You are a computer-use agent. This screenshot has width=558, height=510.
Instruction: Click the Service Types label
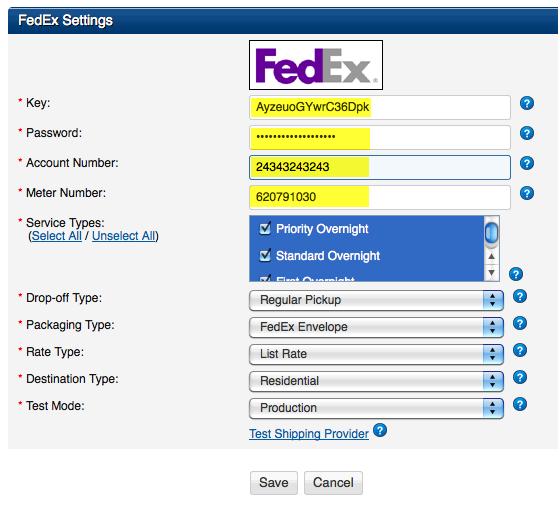[65, 223]
